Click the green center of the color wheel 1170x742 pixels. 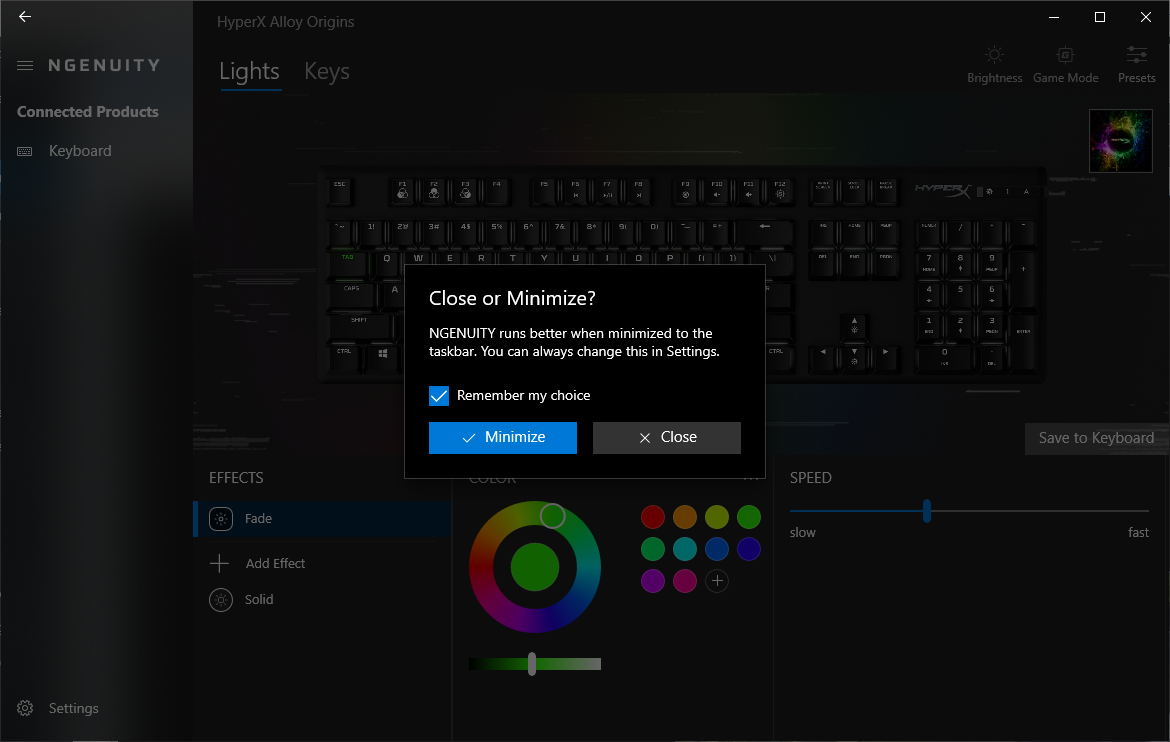(535, 567)
